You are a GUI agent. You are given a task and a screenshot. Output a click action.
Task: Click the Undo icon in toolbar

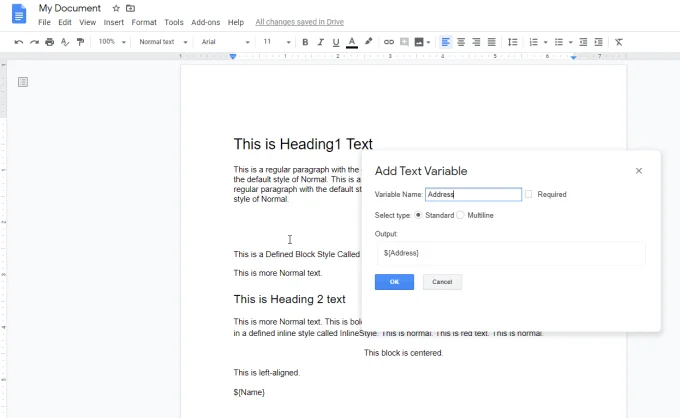pos(19,42)
